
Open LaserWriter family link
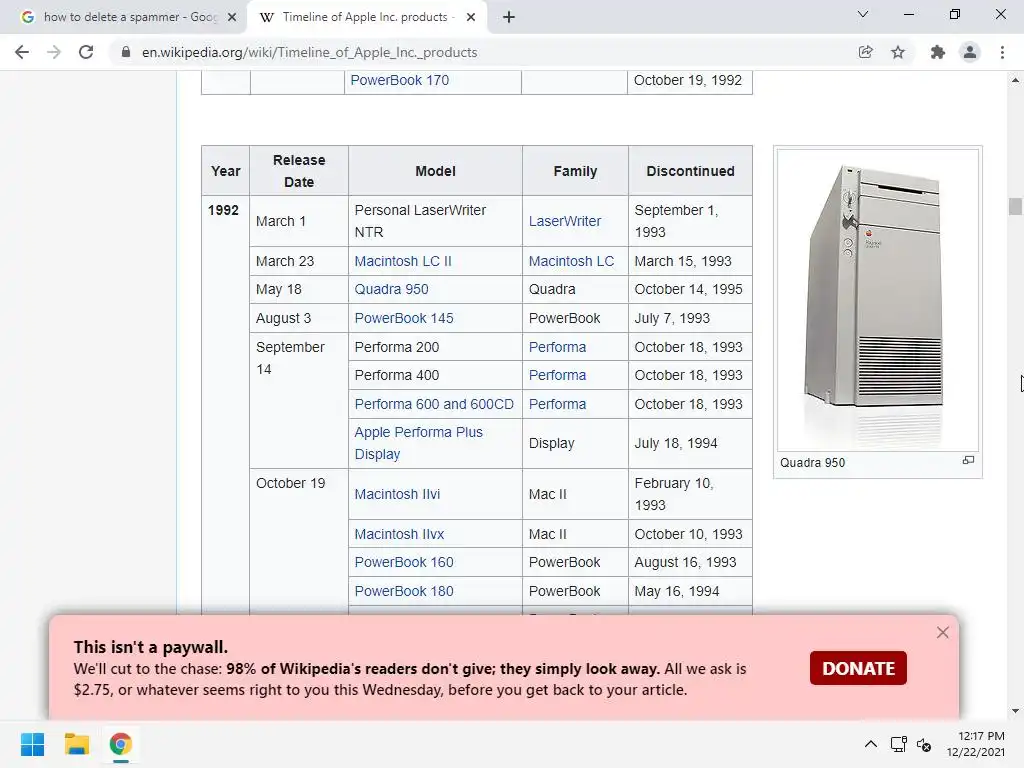click(x=565, y=221)
